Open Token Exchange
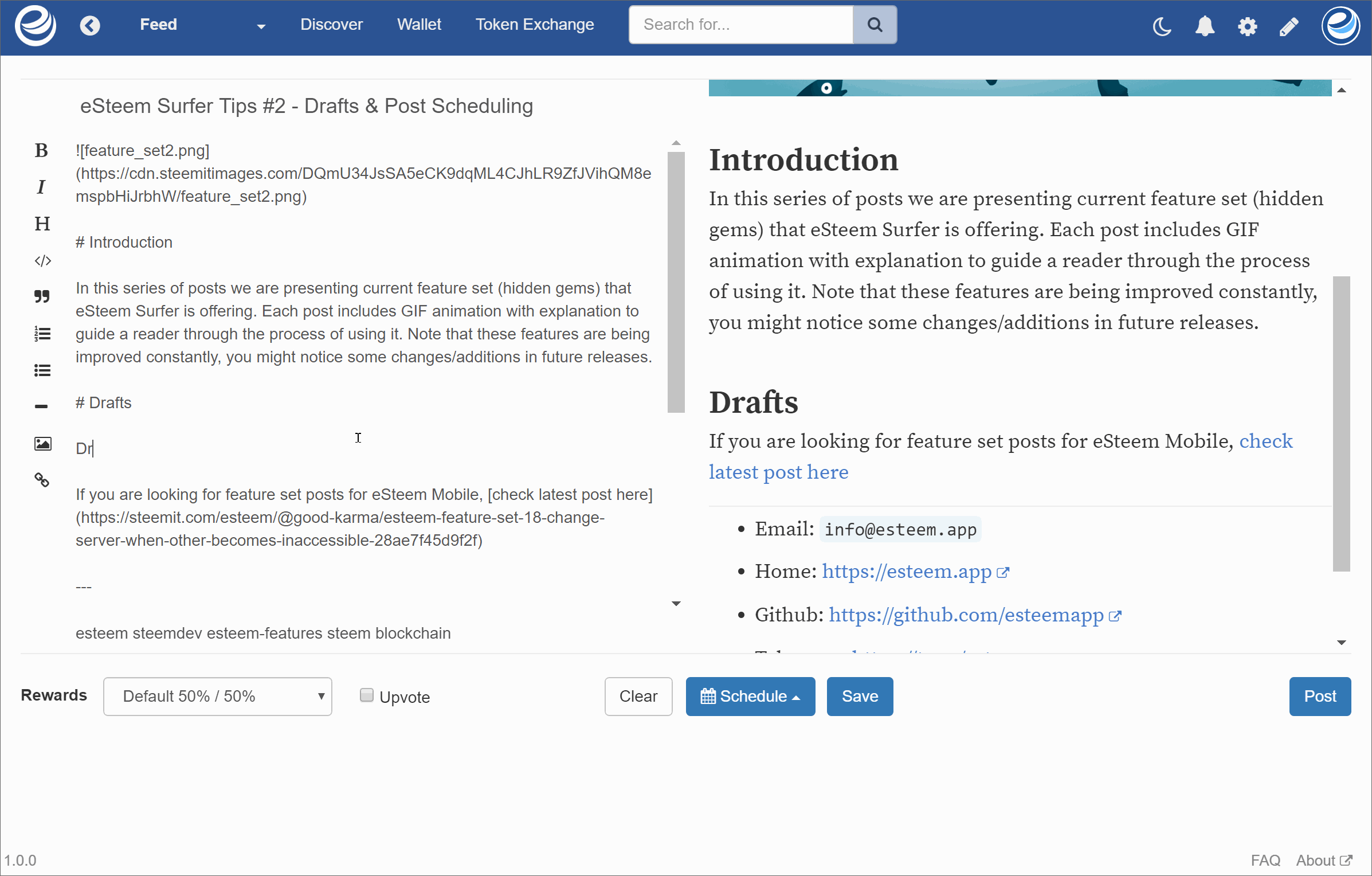The image size is (1372, 876). coord(535,25)
